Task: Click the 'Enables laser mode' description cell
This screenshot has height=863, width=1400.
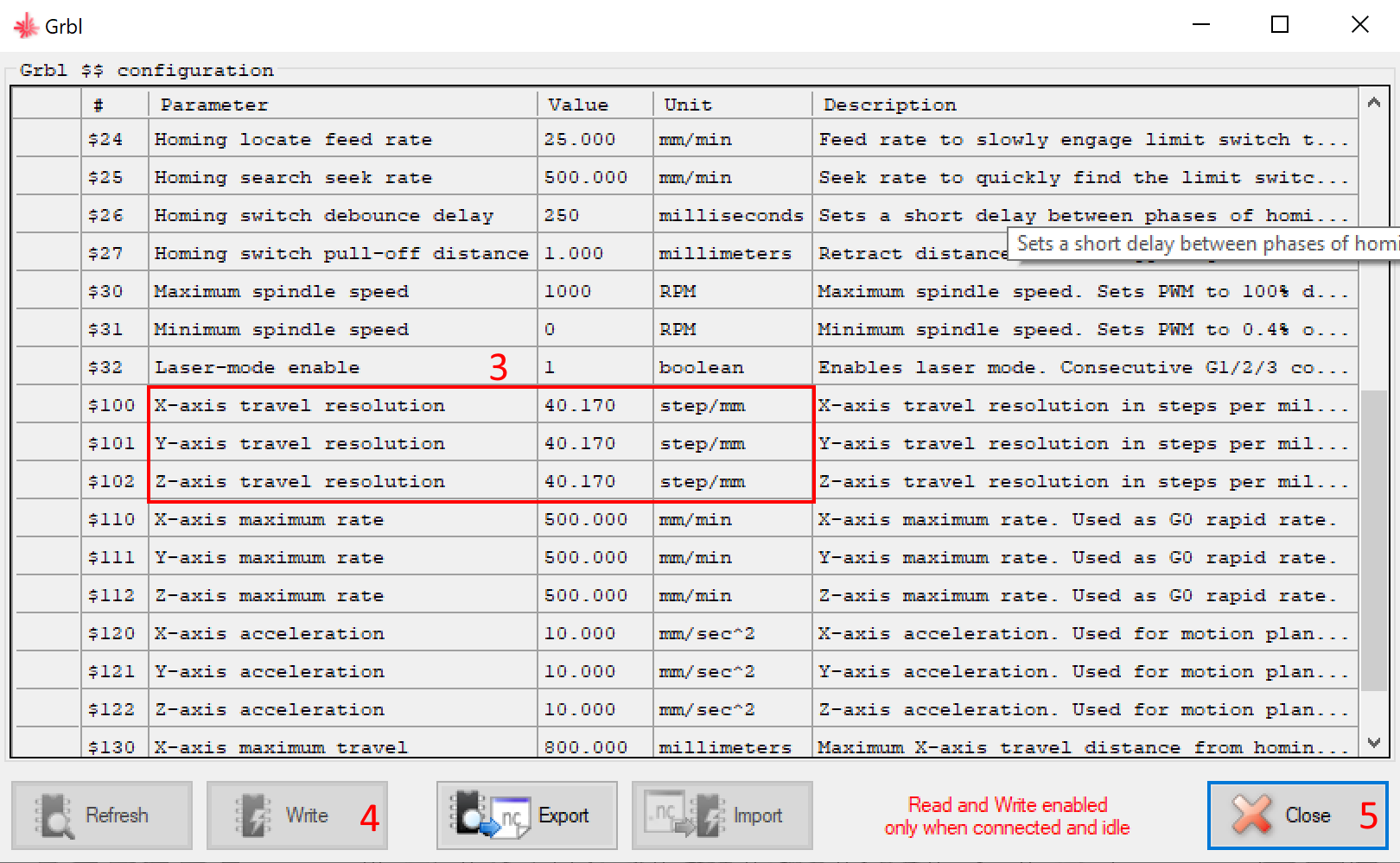Action: [x=1085, y=367]
